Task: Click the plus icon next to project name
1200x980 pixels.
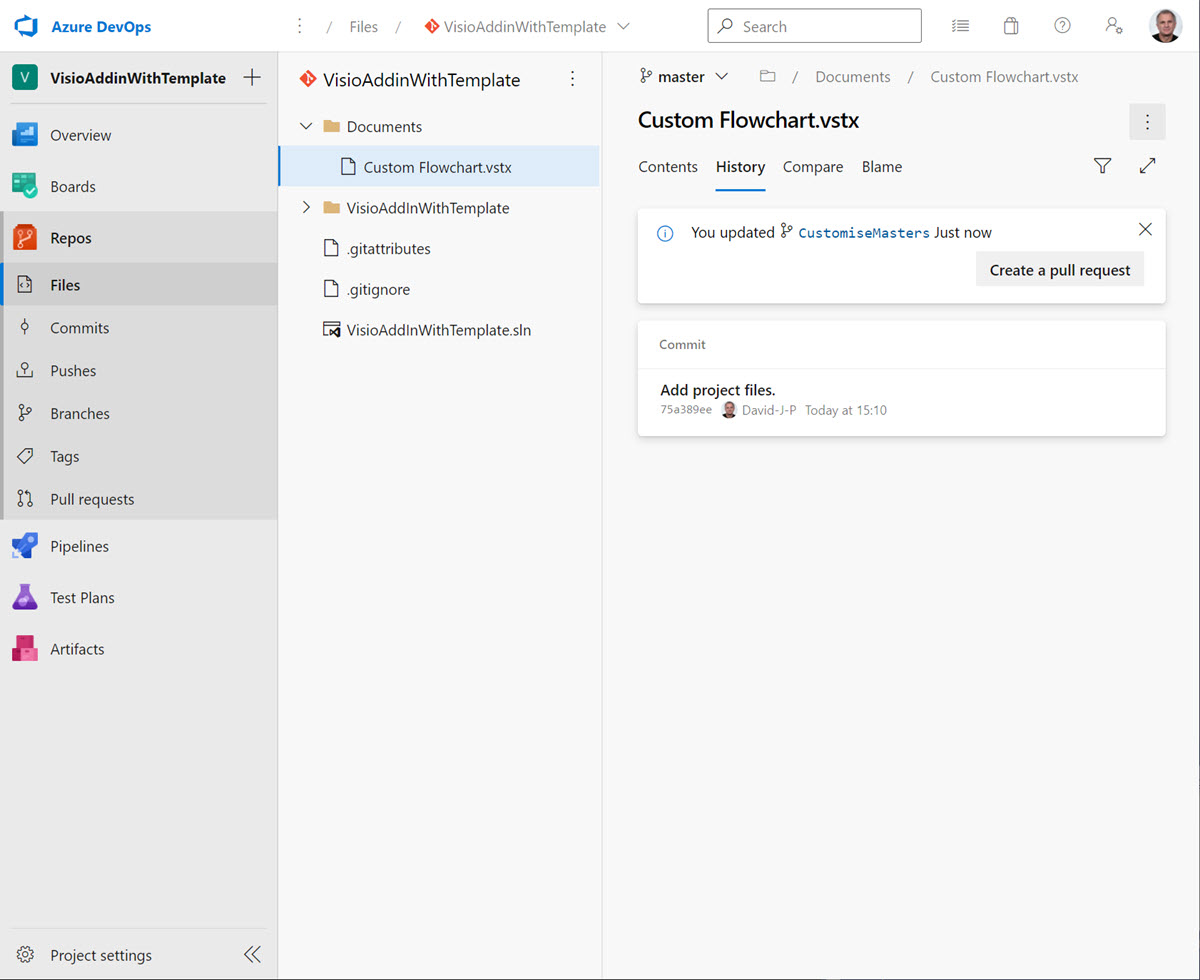Action: (x=252, y=77)
